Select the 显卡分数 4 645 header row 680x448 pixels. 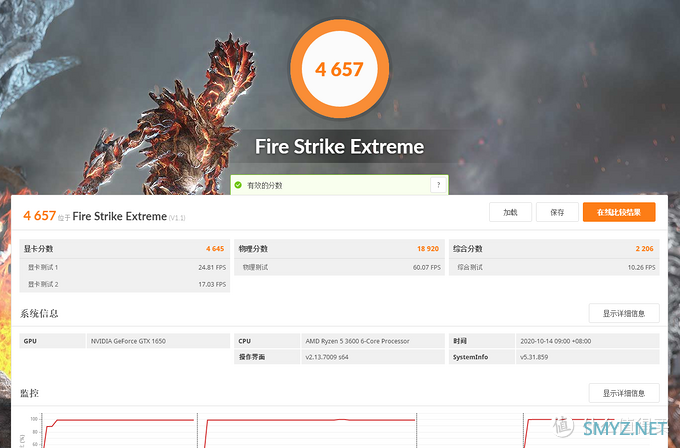click(x=124, y=249)
